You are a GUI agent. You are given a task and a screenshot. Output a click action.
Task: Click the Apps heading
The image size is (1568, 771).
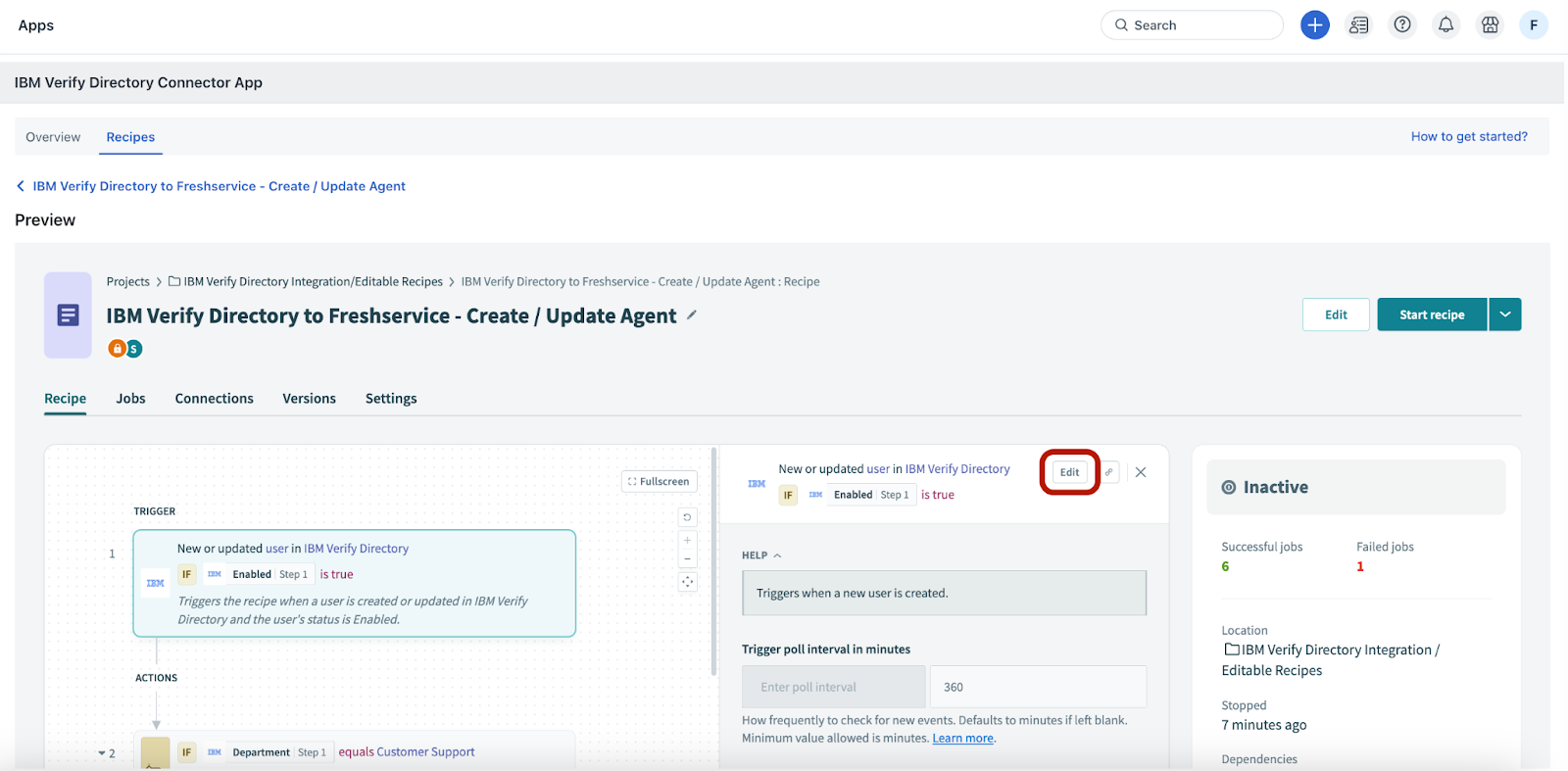tap(36, 25)
